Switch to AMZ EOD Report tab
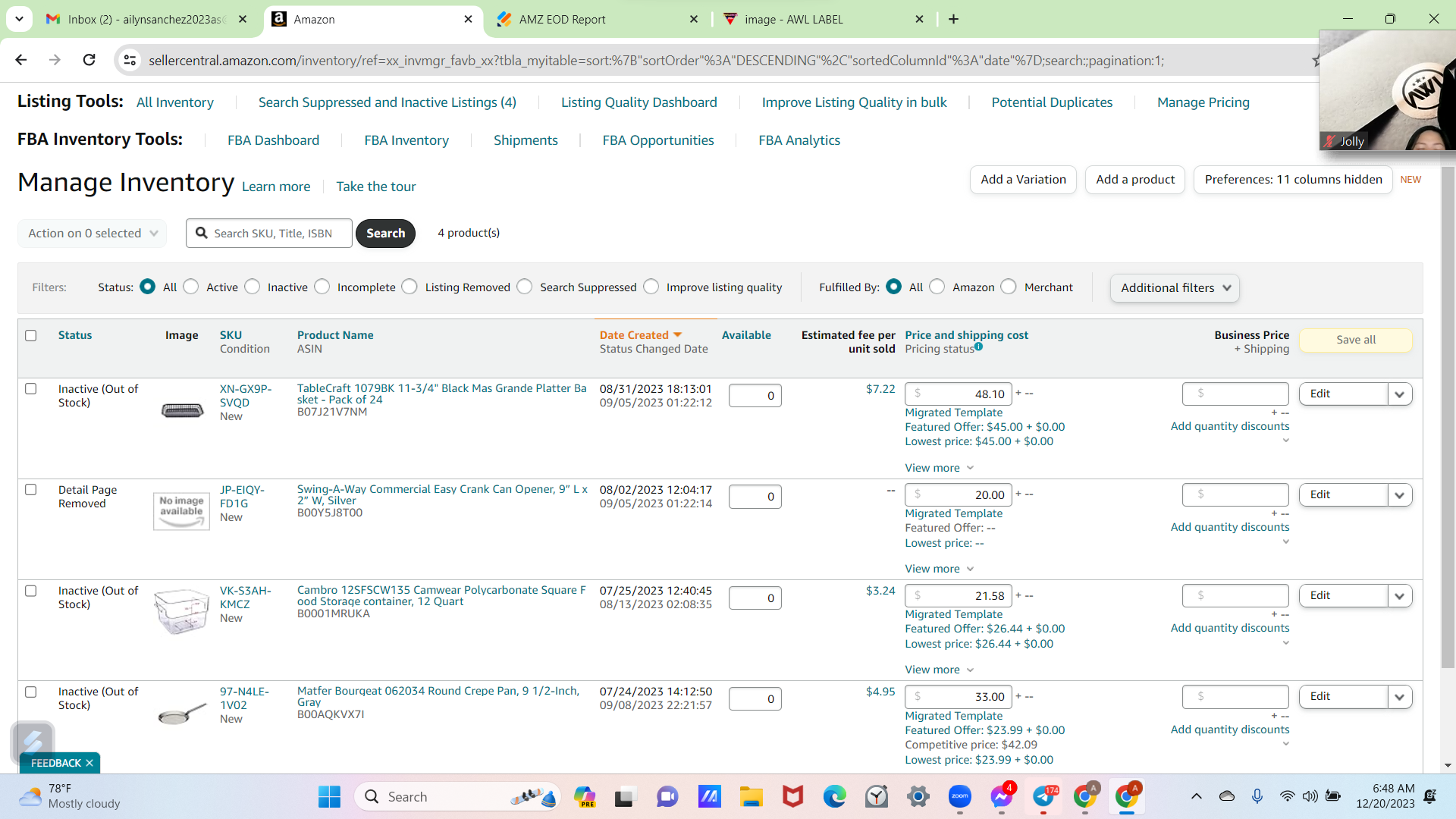 tap(597, 19)
